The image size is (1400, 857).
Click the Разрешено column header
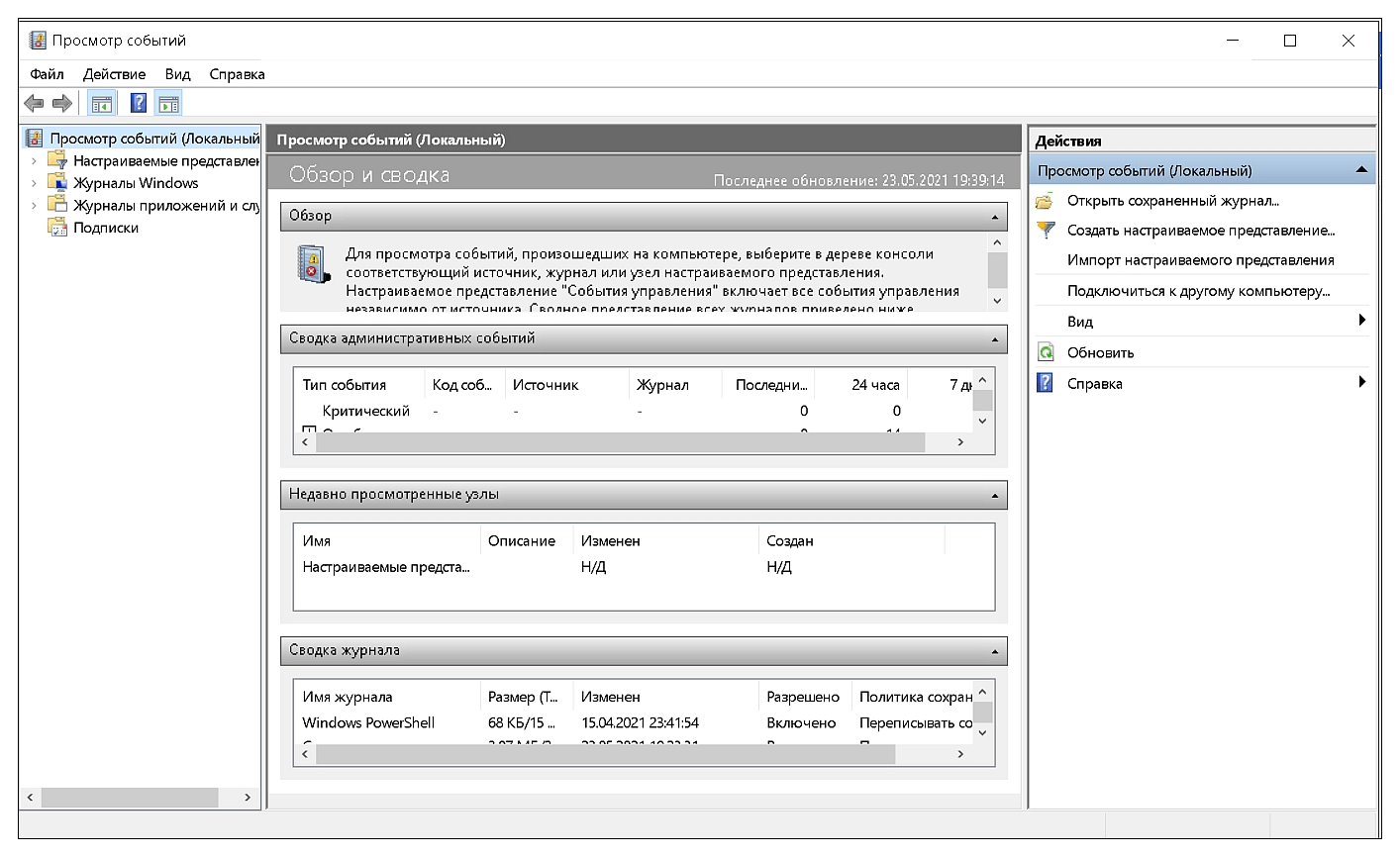[x=805, y=698]
